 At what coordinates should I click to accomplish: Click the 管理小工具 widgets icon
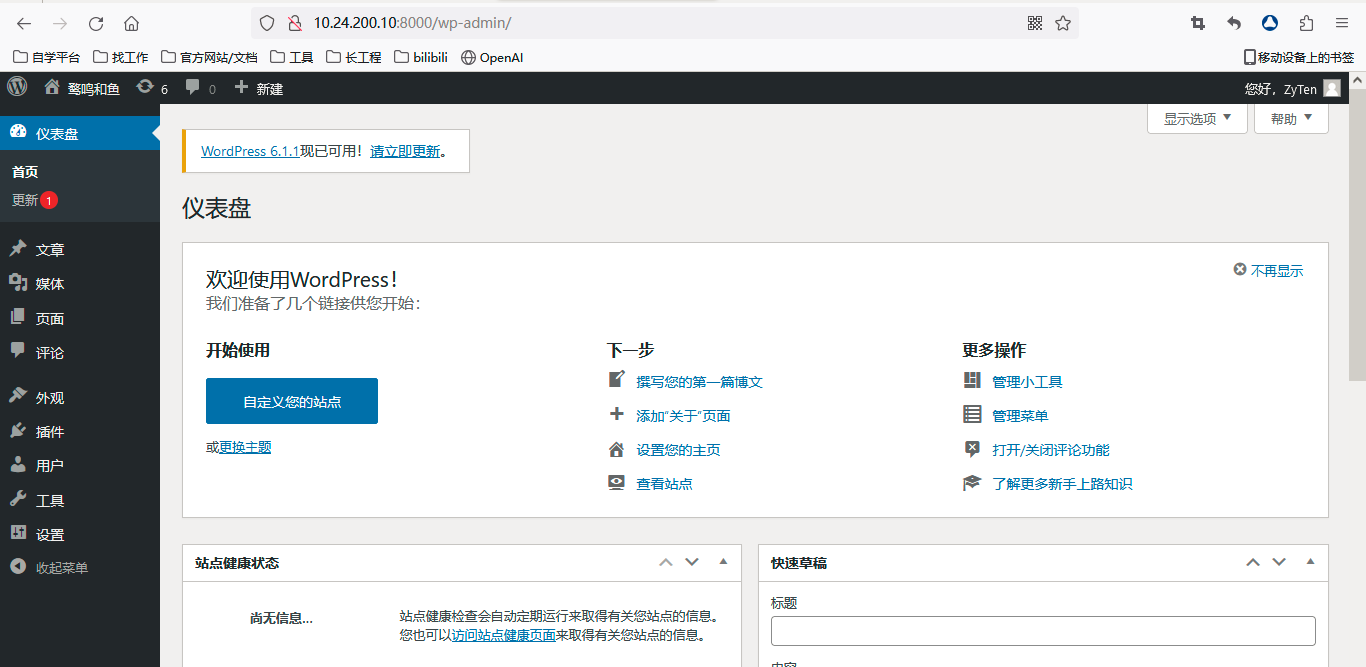(x=972, y=381)
